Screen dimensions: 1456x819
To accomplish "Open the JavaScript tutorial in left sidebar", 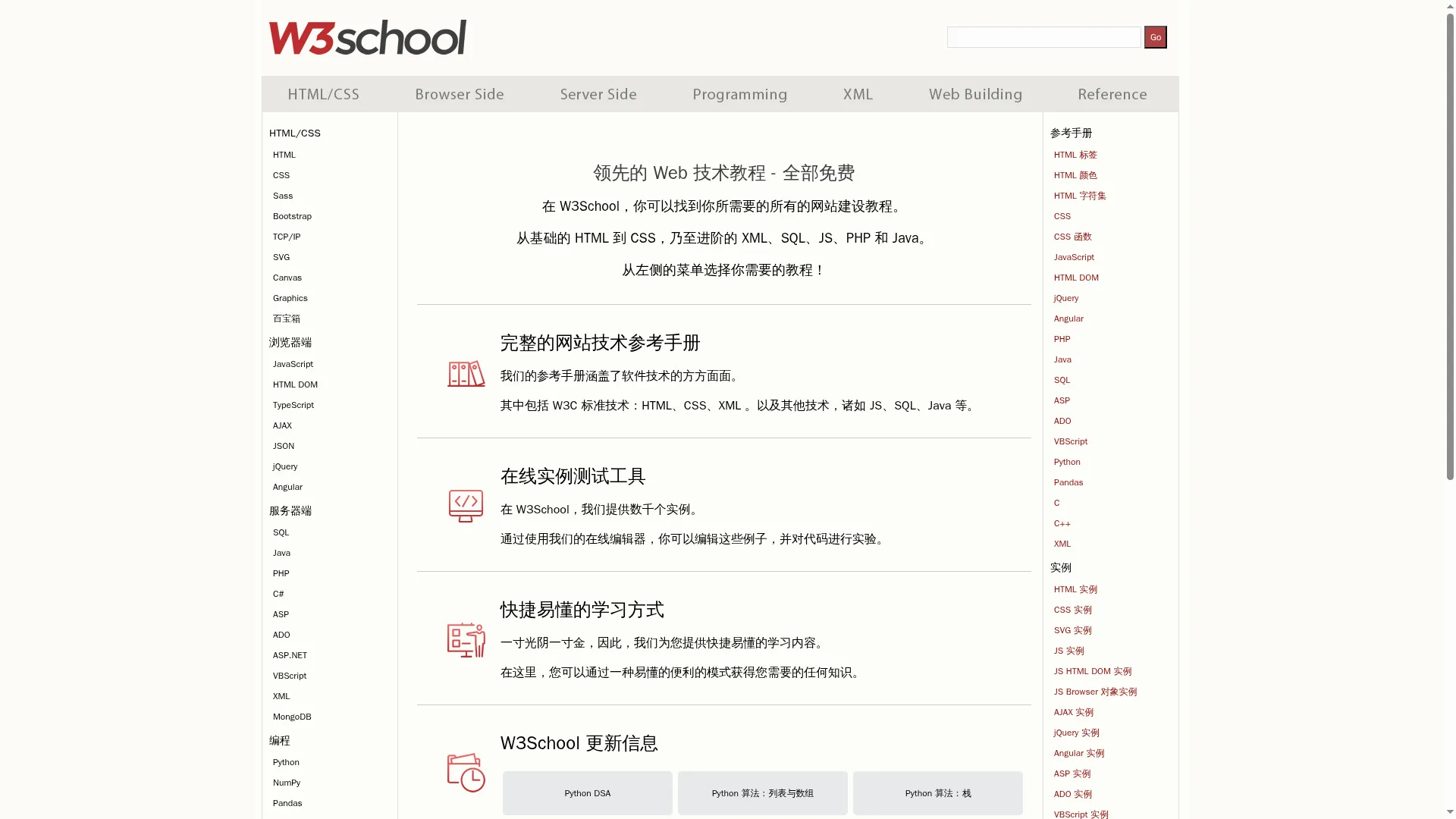I will pyautogui.click(x=292, y=364).
